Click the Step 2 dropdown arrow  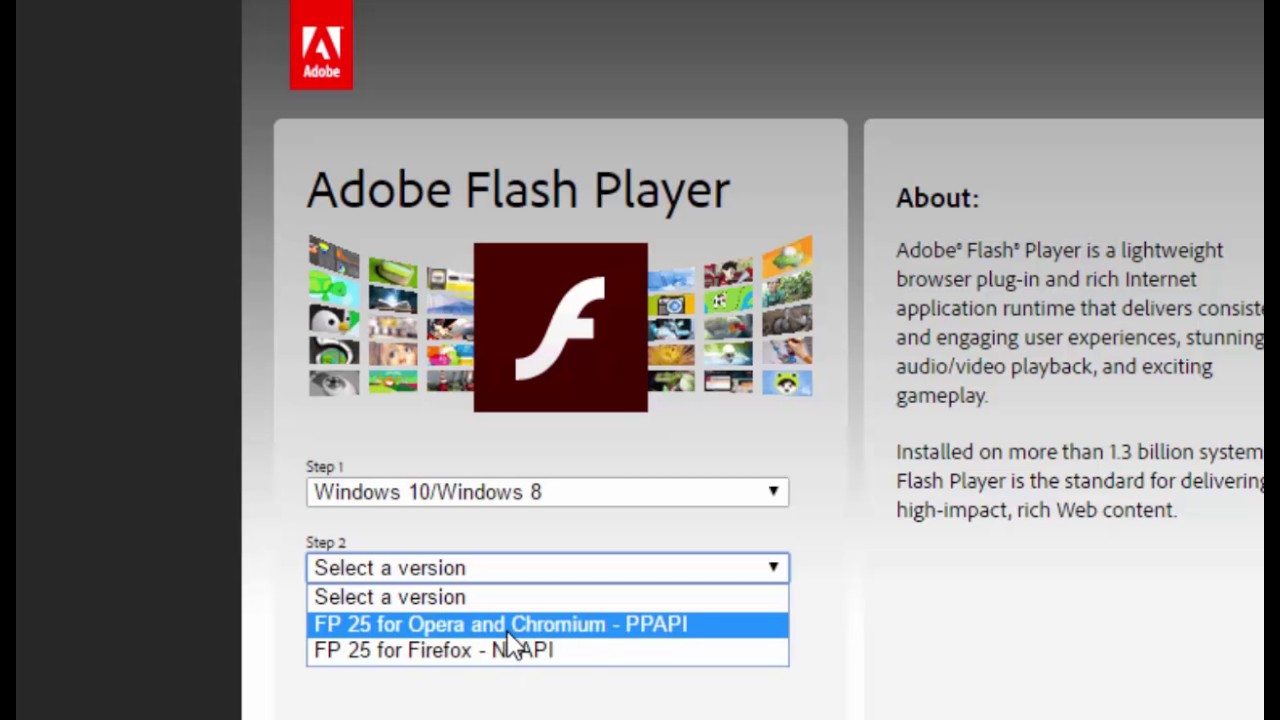pos(773,568)
